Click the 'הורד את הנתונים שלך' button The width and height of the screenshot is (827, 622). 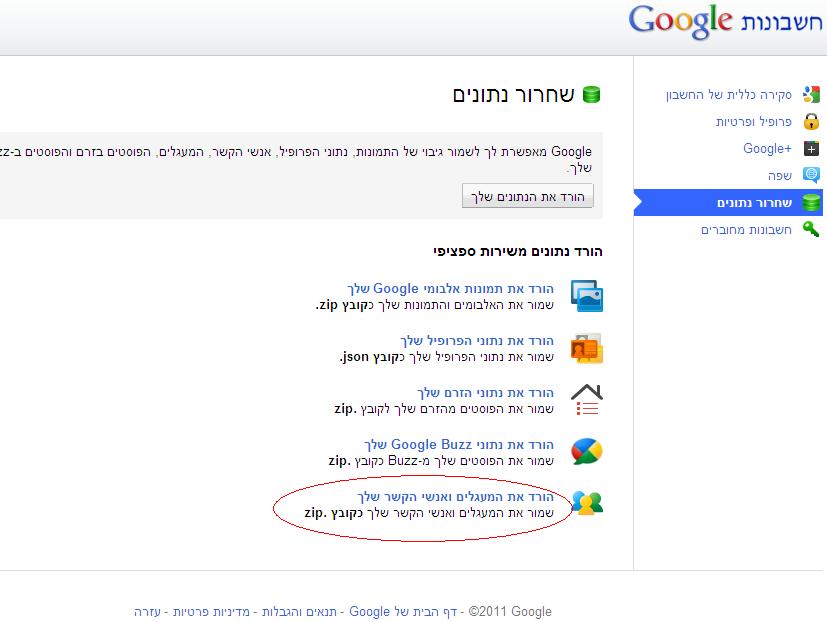pos(527,196)
